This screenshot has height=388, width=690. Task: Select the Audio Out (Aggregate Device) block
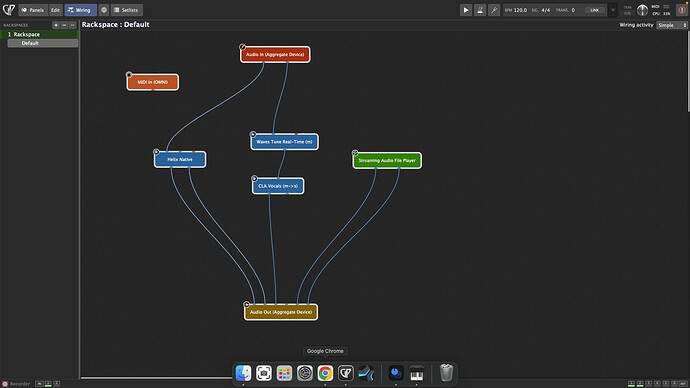pos(281,312)
